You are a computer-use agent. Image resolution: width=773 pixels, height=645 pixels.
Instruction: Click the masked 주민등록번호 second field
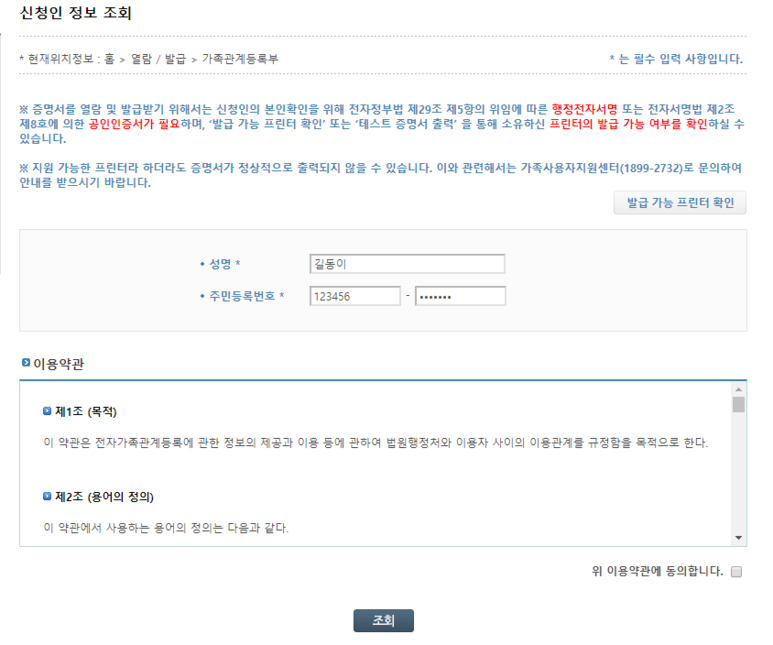click(x=460, y=296)
